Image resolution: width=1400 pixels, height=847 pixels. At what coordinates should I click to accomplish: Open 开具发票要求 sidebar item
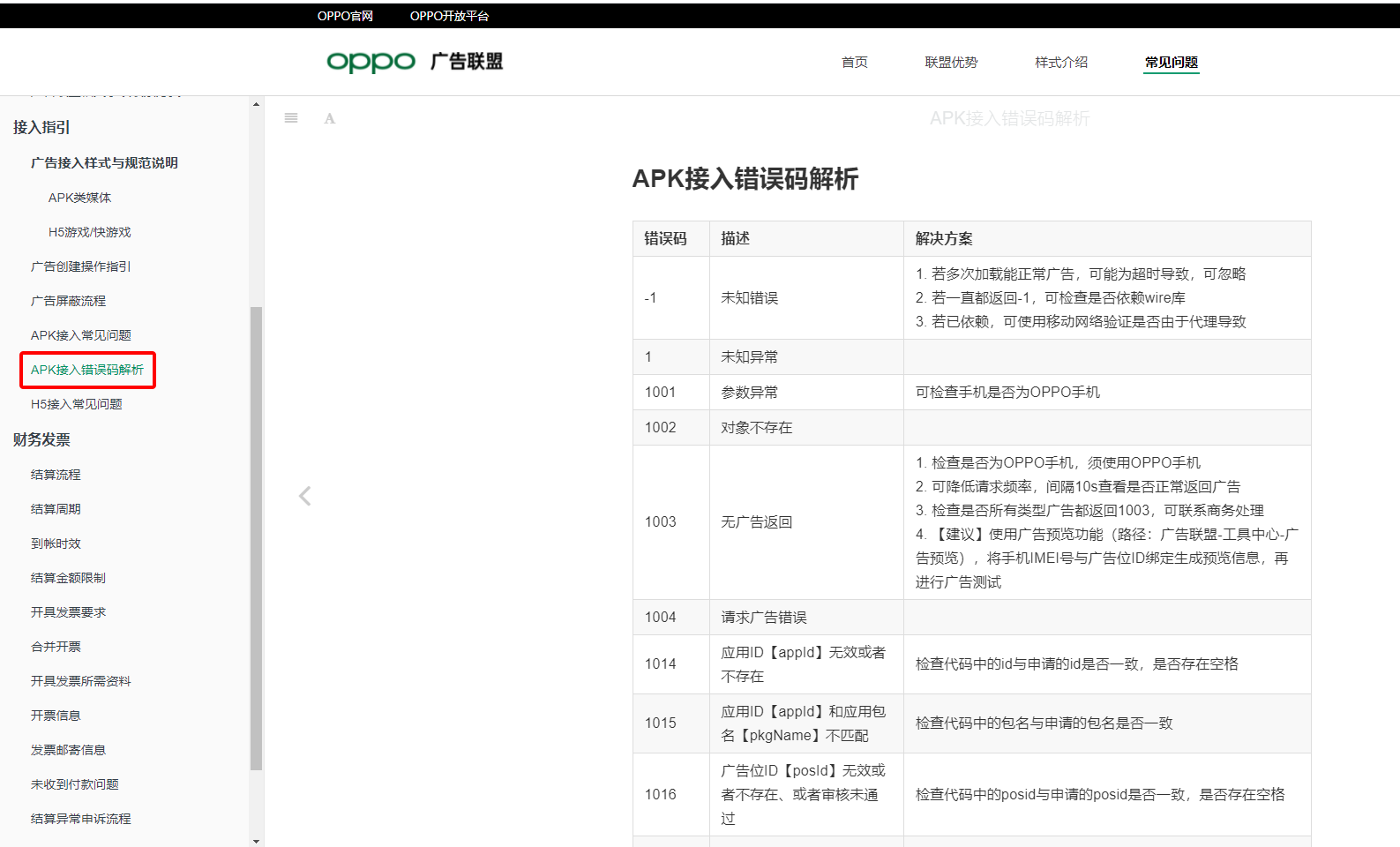[x=68, y=612]
